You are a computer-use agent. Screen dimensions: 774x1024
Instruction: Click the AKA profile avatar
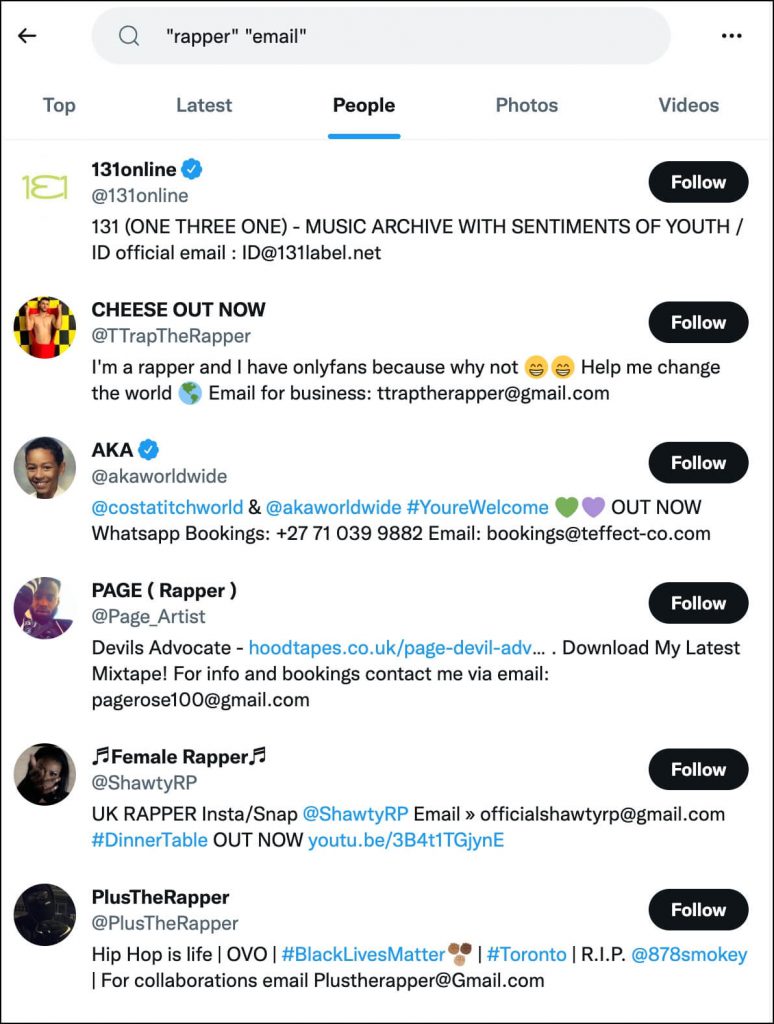click(45, 467)
